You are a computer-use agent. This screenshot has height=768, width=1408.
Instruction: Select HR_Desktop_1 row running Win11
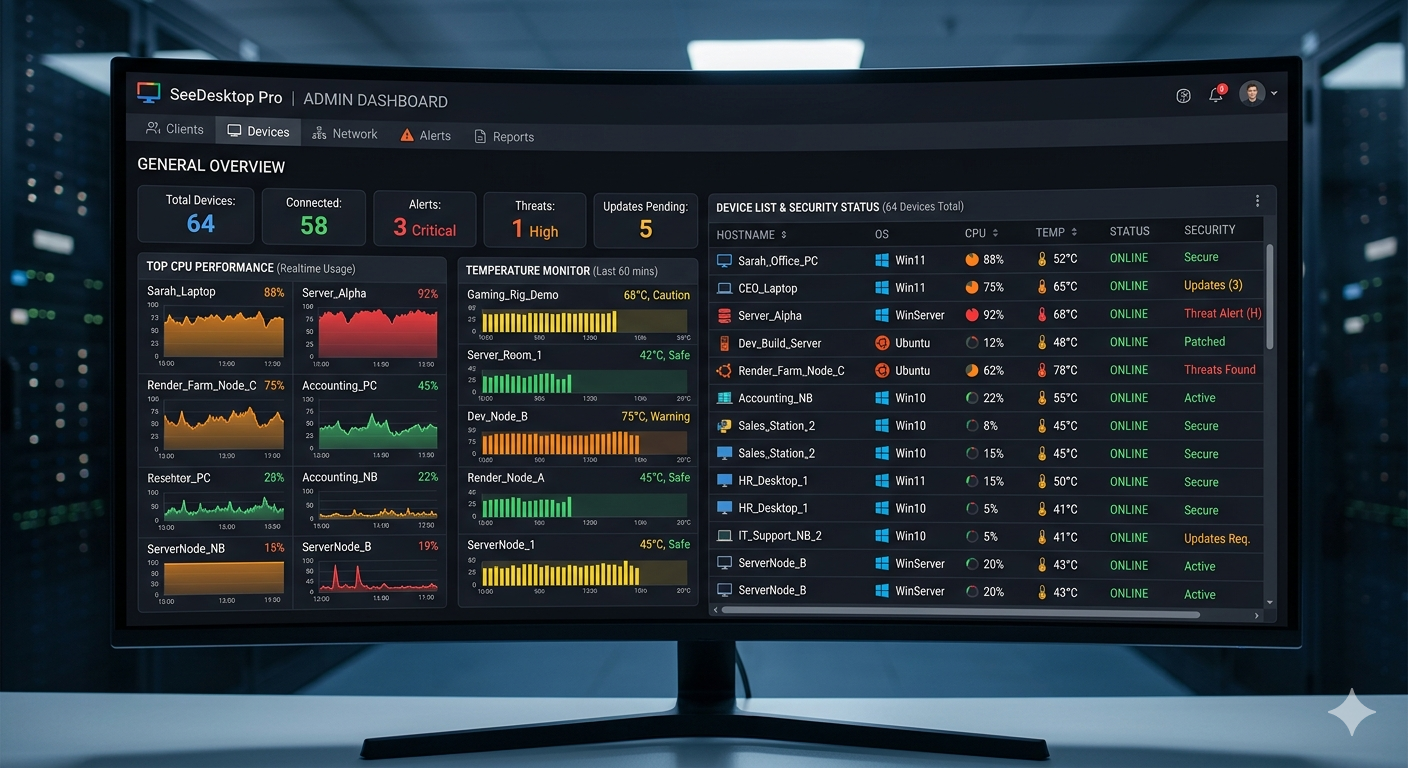click(x=987, y=481)
